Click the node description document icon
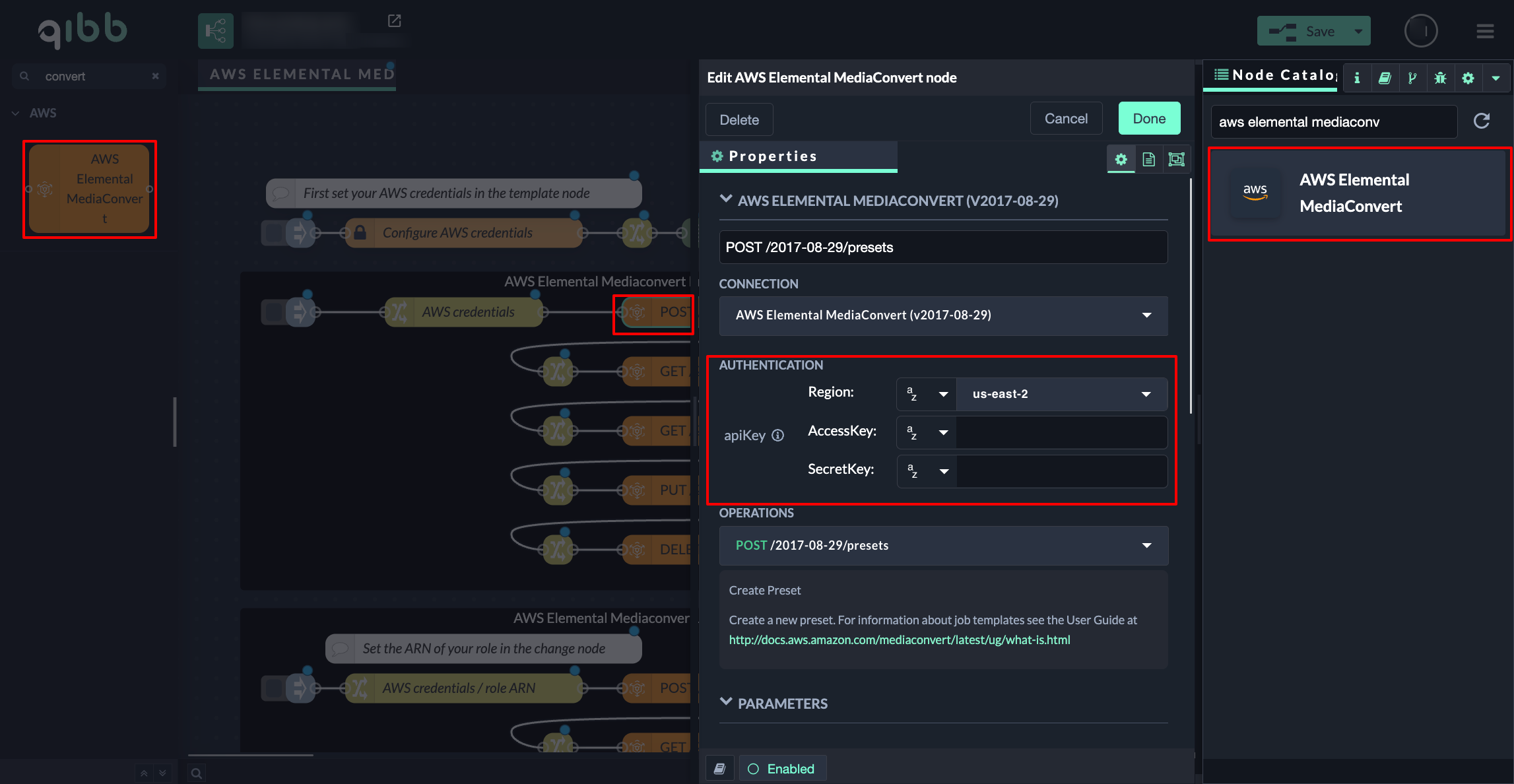This screenshot has width=1514, height=784. pos(1148,159)
